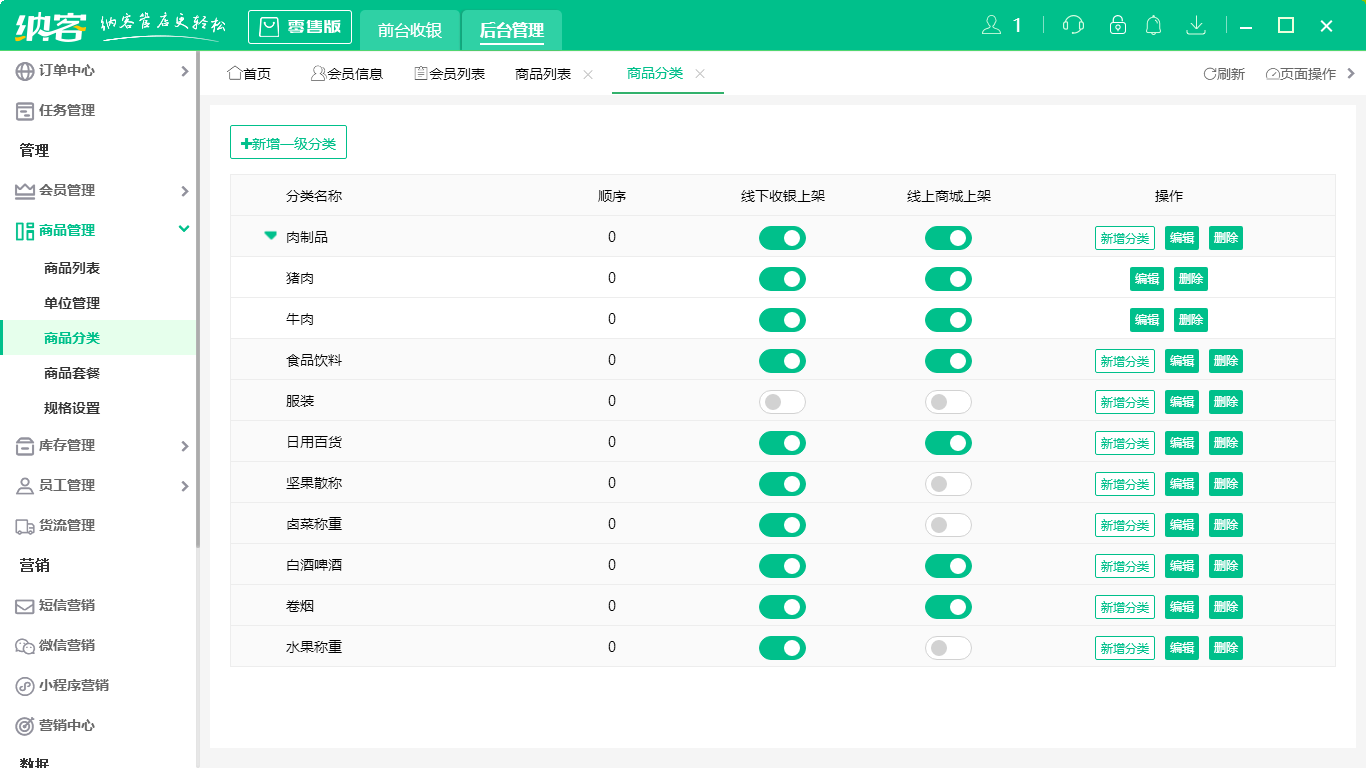This screenshot has height=768, width=1366.
Task: Select 单位管理 in the sidebar
Action: point(72,303)
